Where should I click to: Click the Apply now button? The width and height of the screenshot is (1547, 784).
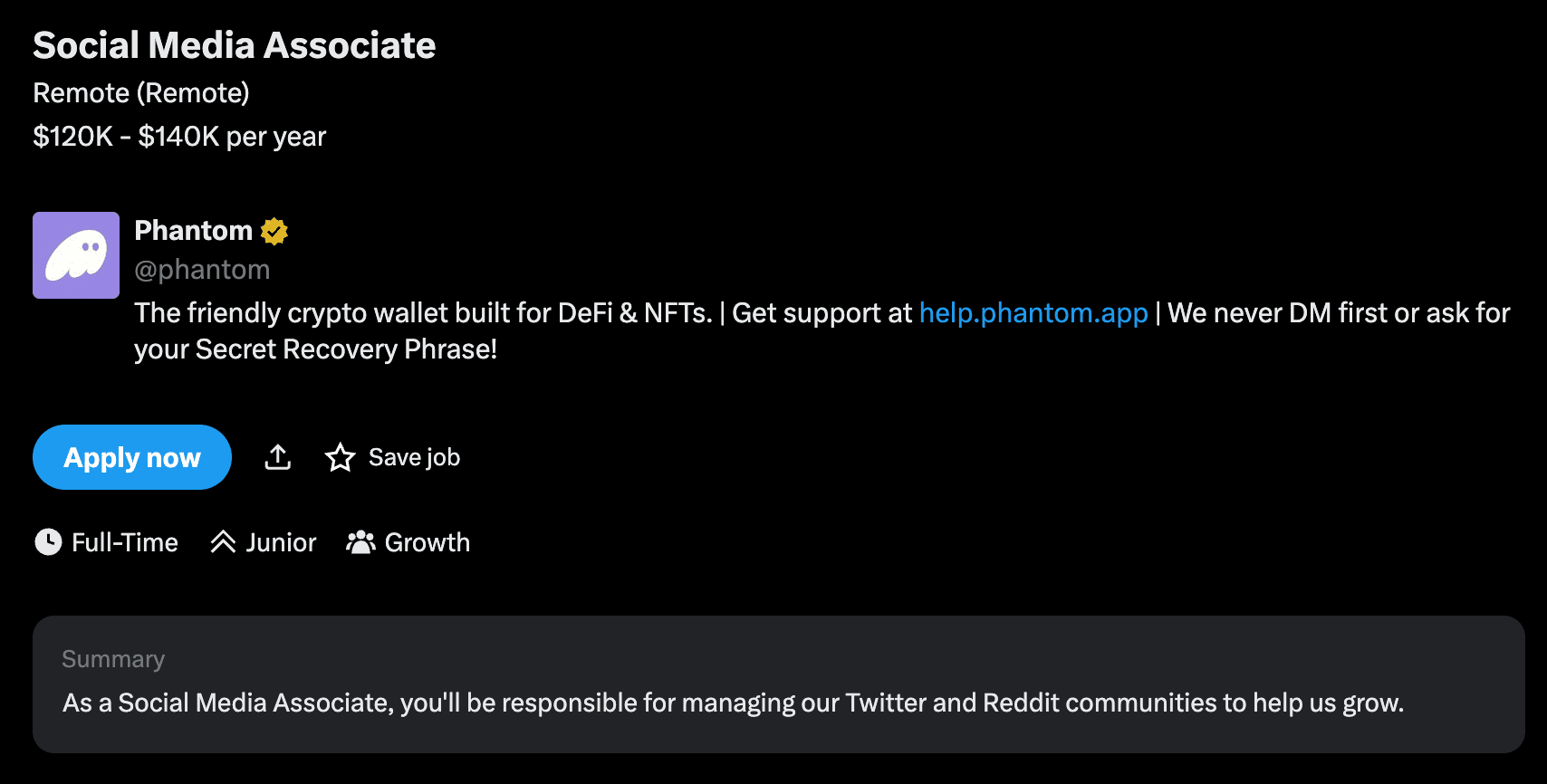[x=132, y=457]
